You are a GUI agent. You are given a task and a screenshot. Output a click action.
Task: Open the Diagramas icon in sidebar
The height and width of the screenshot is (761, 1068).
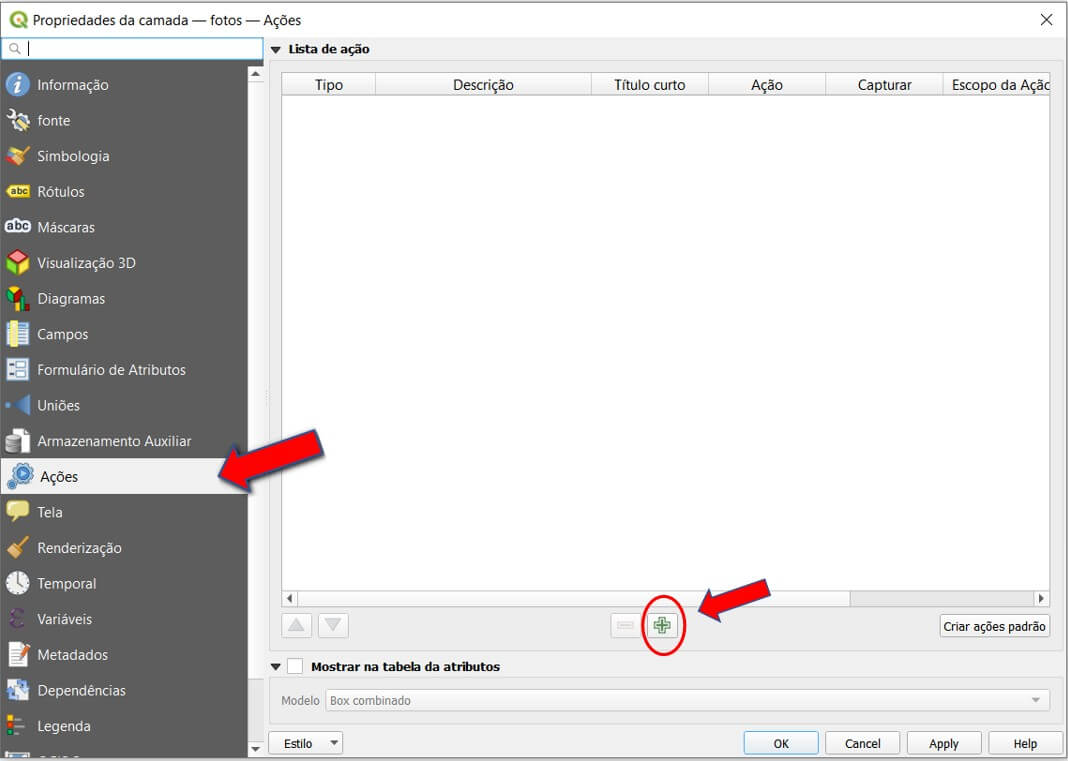click(x=18, y=299)
